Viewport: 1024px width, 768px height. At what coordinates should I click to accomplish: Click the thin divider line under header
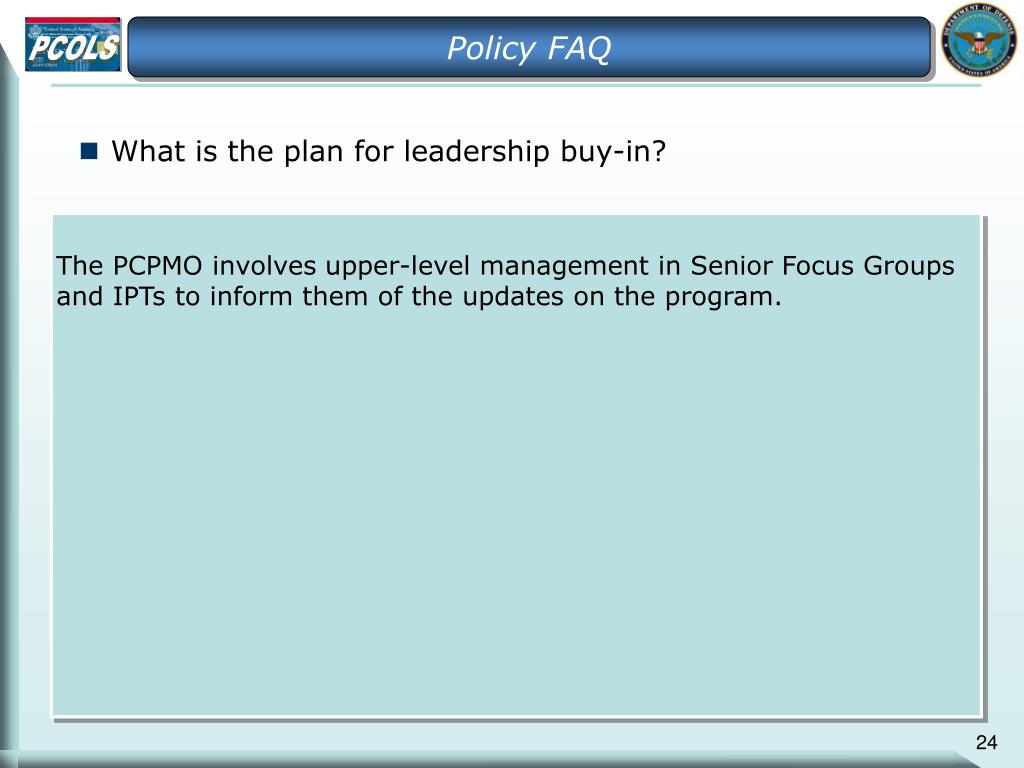[x=516, y=86]
